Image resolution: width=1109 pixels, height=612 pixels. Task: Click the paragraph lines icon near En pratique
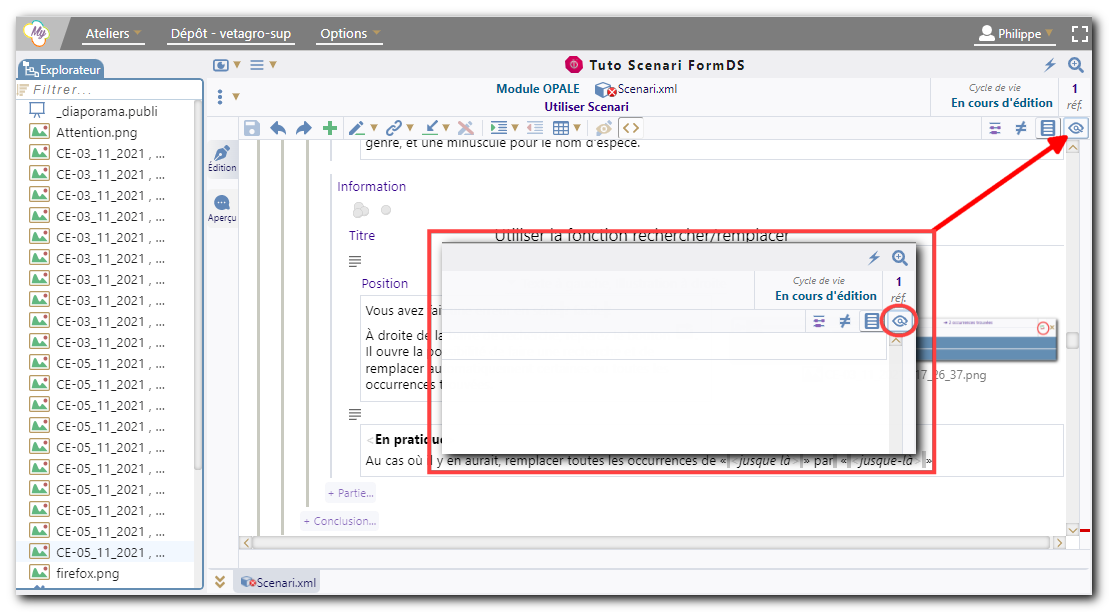tap(355, 414)
